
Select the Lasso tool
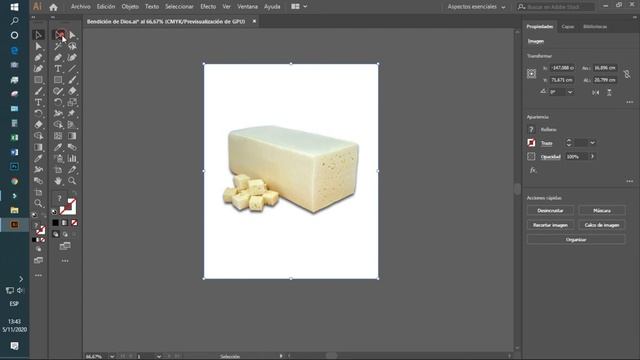point(72,46)
